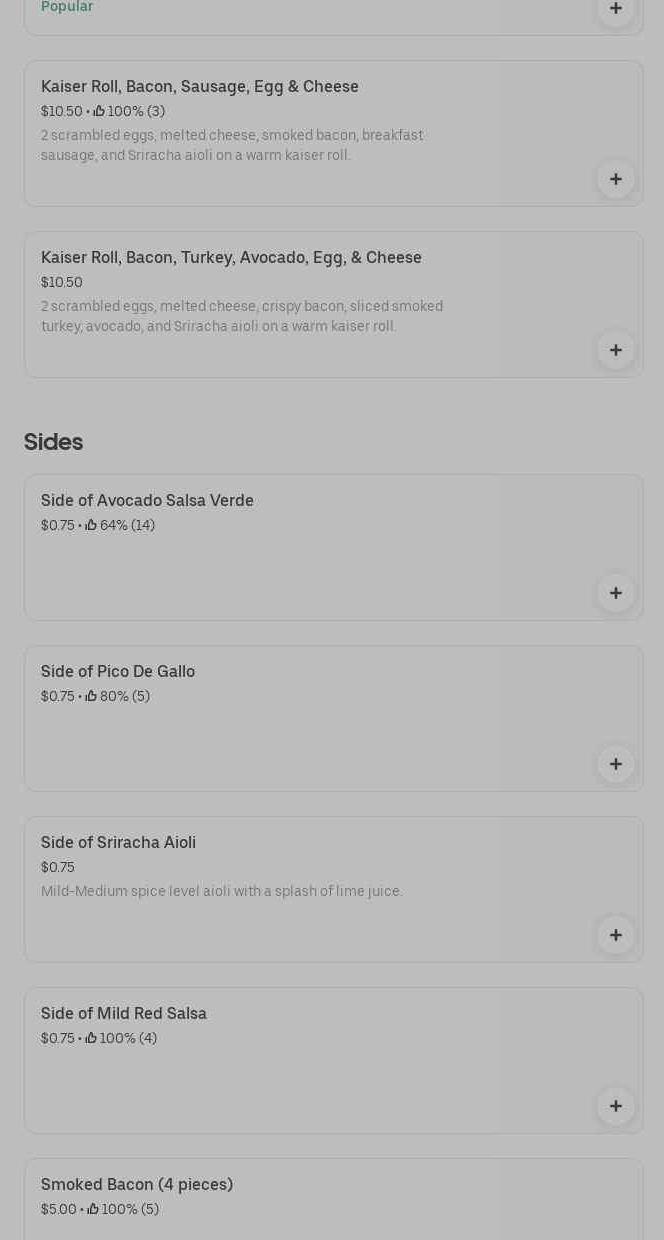Add Side of Avocado Salsa Verde
The image size is (664, 1240).
pos(615,593)
